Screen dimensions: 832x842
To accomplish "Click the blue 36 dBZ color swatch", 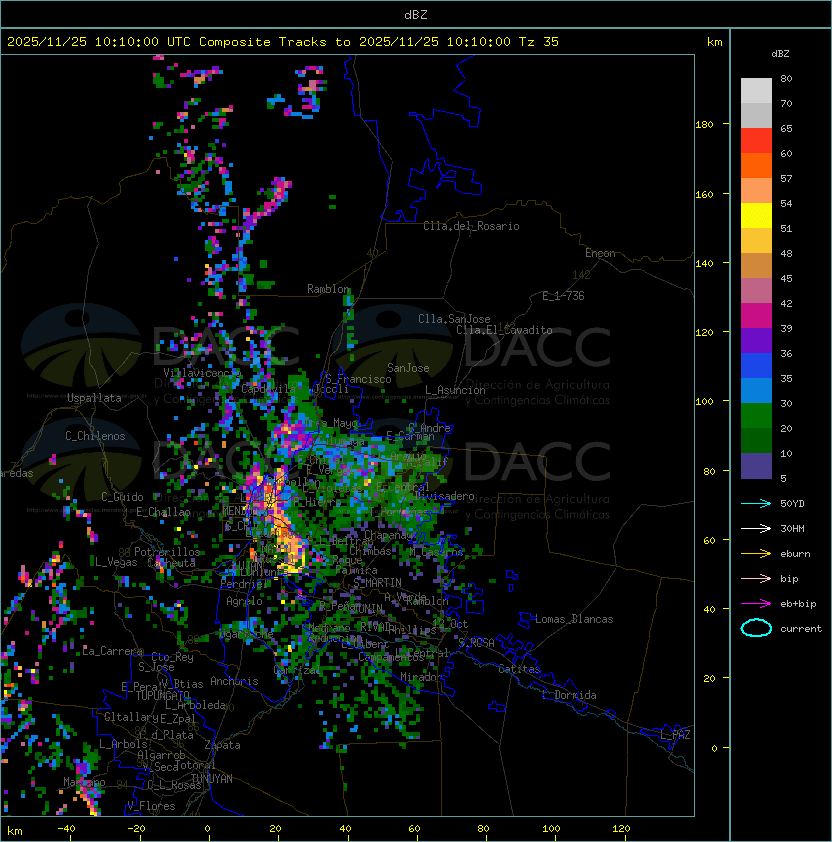I will [x=756, y=366].
